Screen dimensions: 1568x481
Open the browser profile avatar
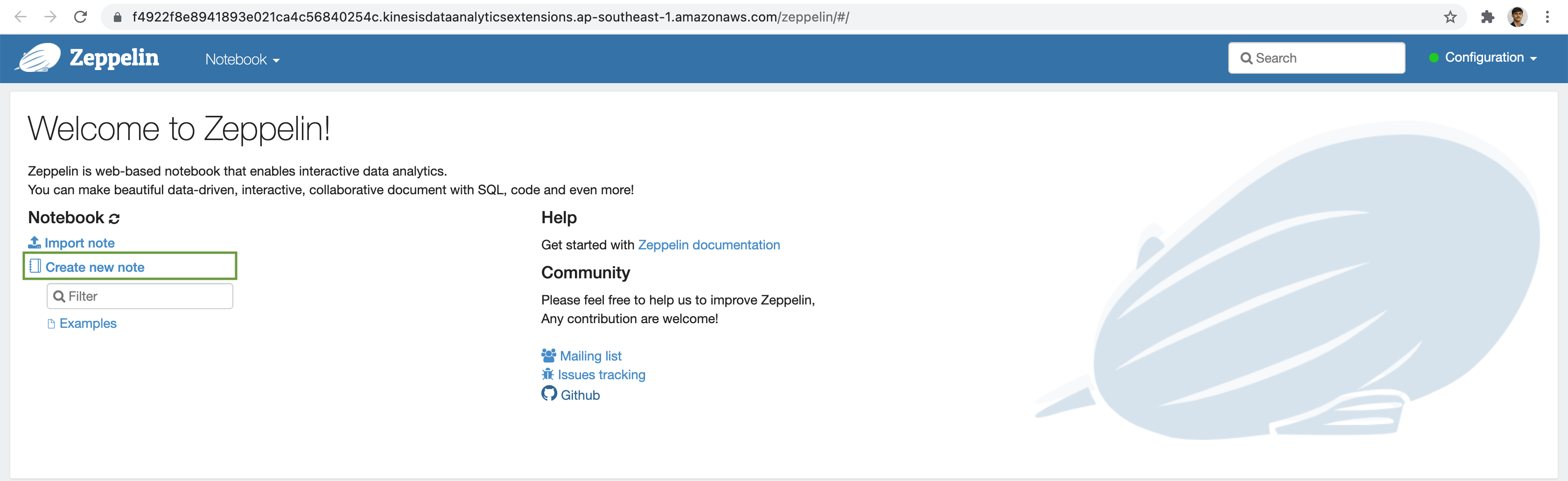tap(1517, 17)
